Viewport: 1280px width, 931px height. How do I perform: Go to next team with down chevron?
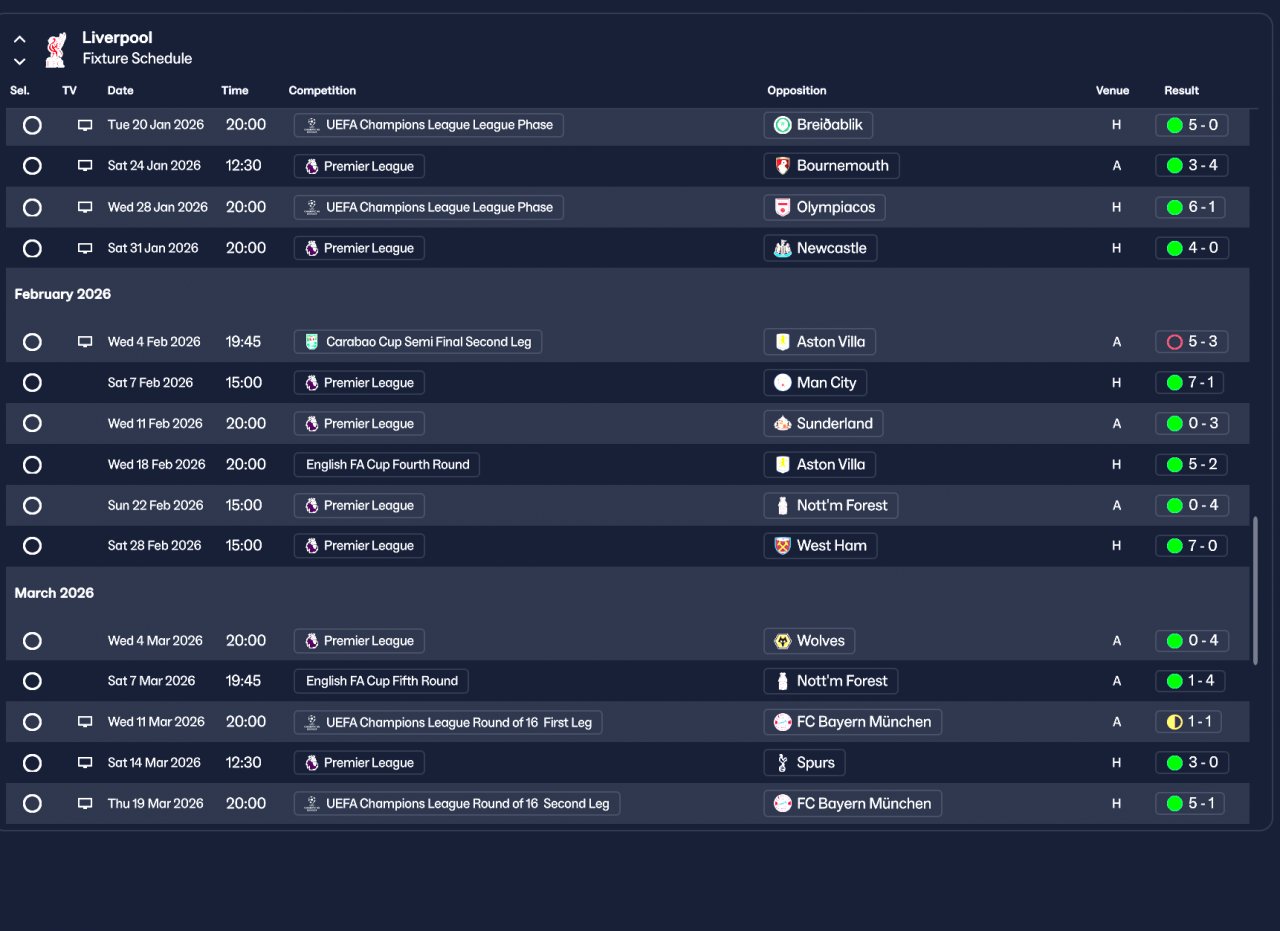point(20,61)
